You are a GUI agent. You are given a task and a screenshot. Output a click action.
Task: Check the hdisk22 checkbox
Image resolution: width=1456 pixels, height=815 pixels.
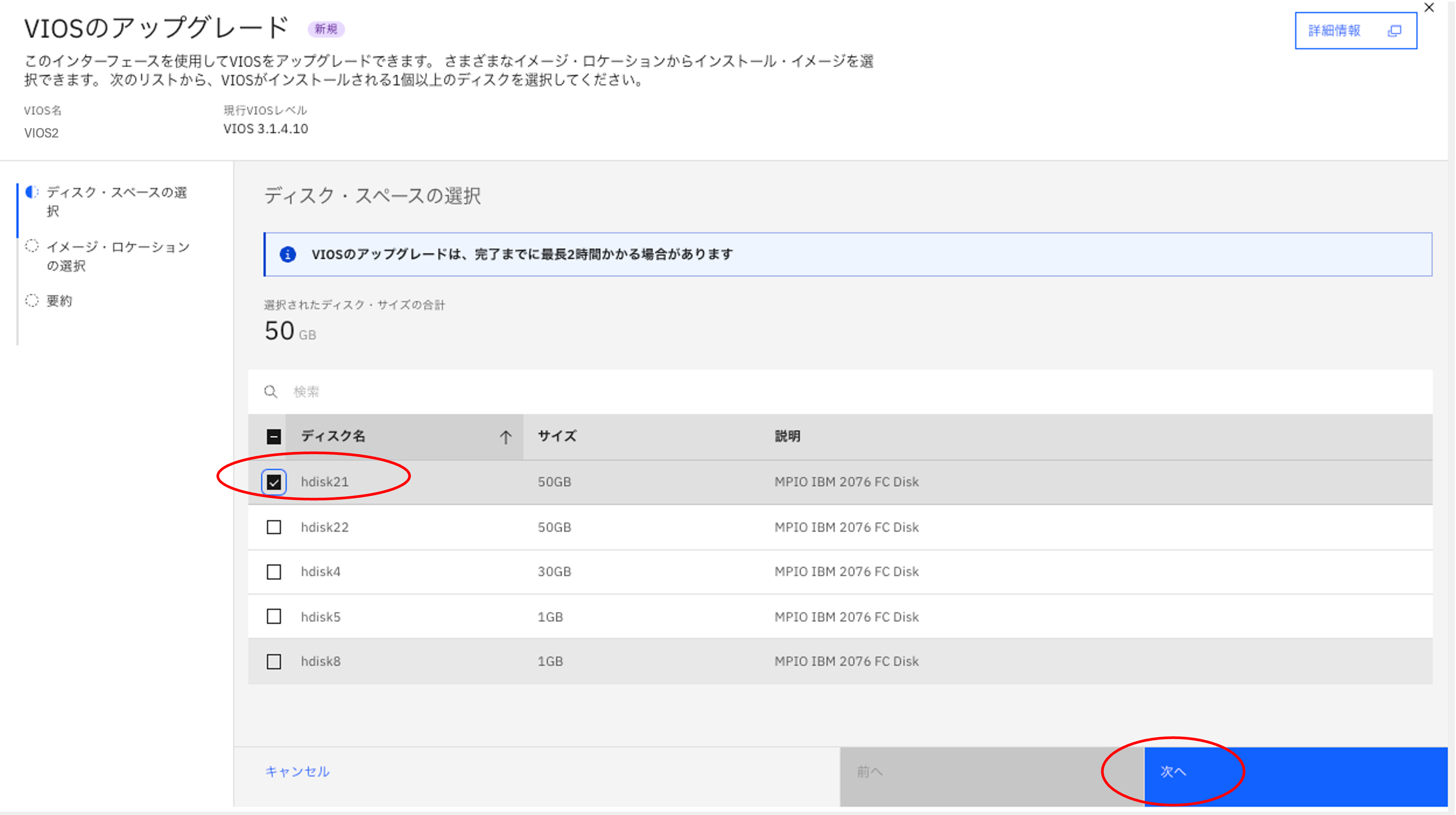coord(274,528)
